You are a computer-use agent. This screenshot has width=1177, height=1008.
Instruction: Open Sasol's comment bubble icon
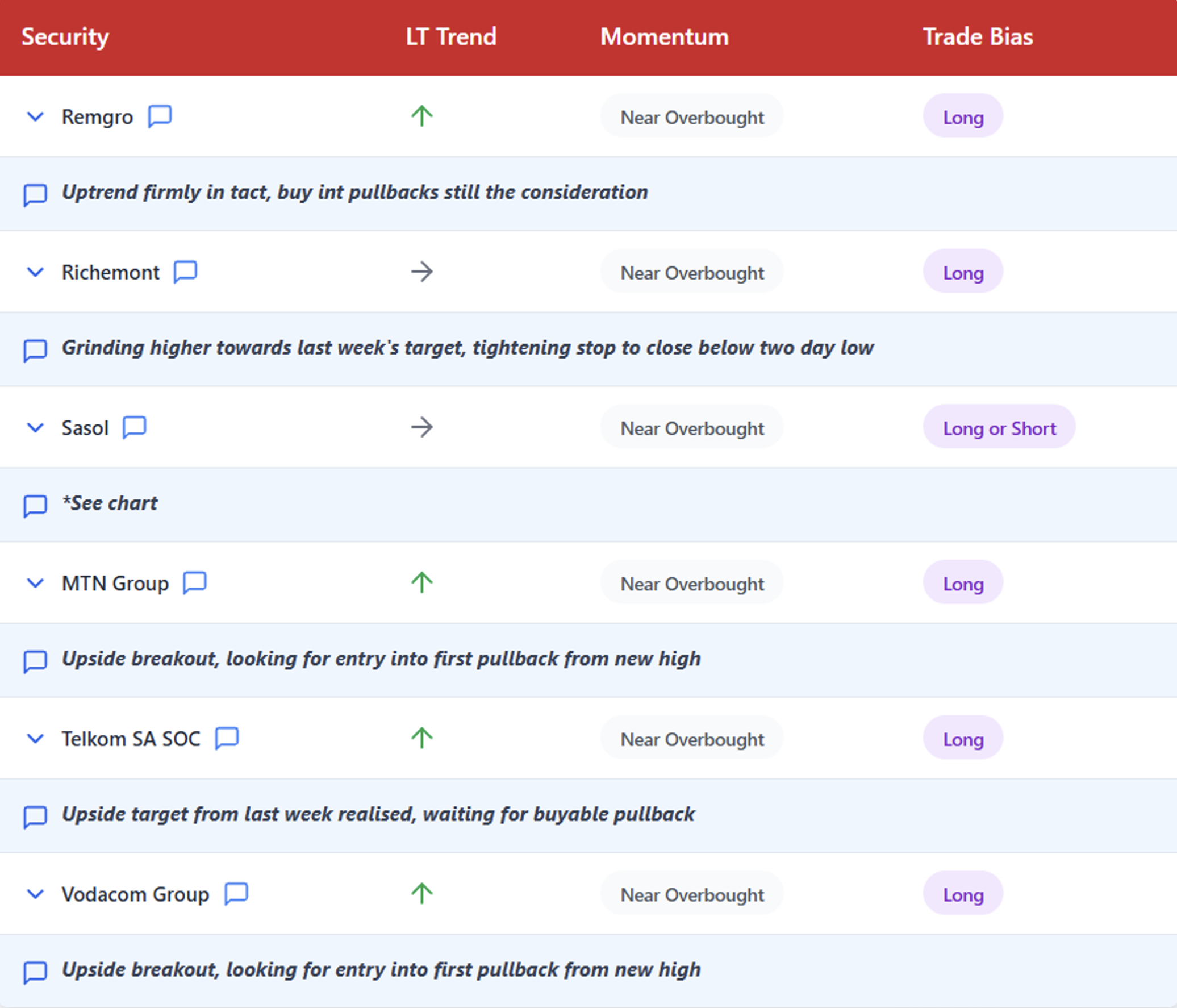pos(135,427)
